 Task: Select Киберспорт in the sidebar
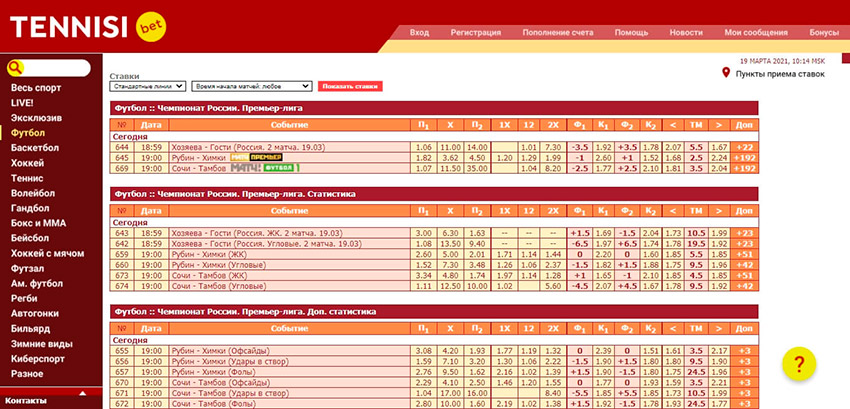(x=37, y=359)
